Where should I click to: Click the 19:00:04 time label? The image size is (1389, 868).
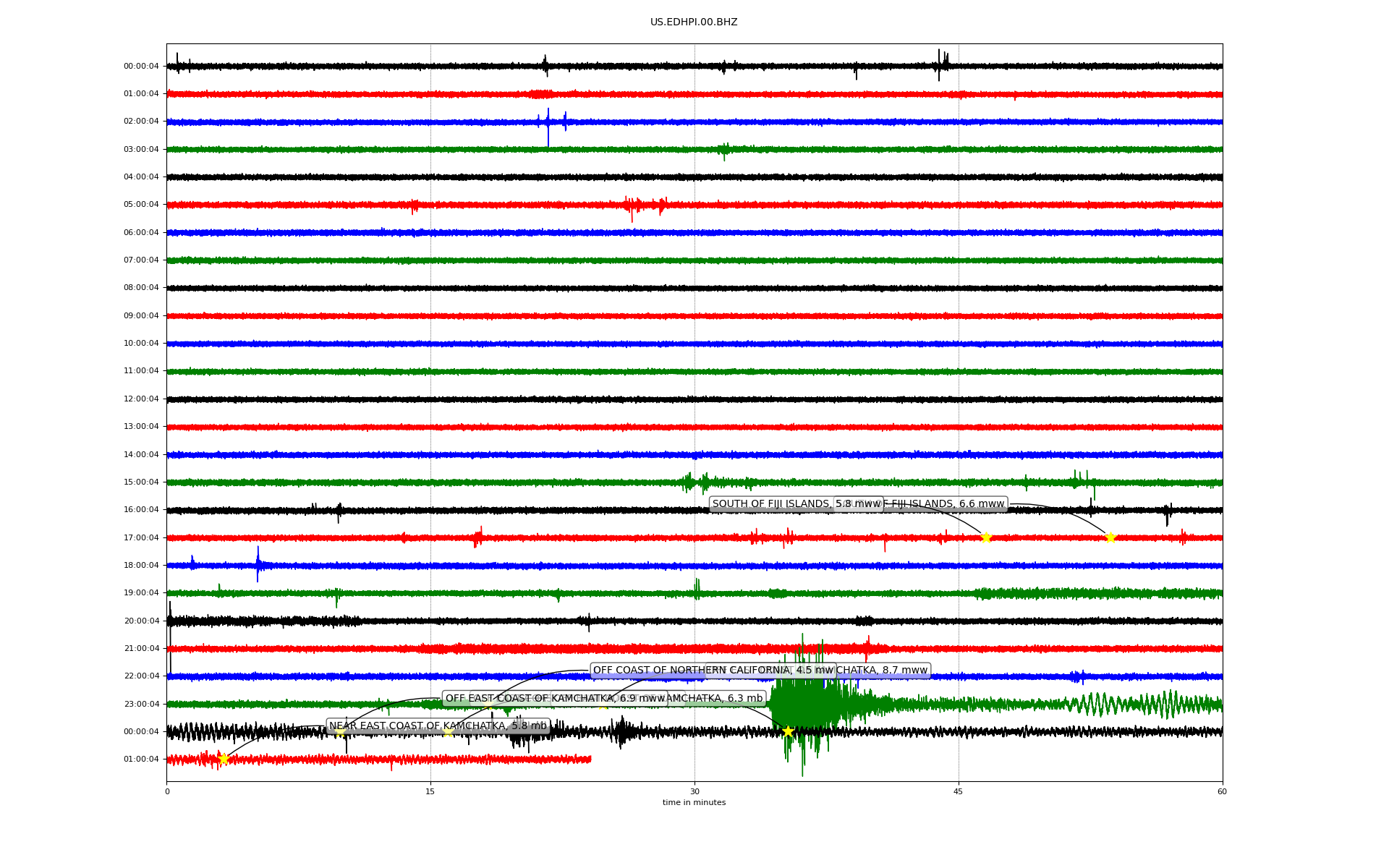point(141,593)
